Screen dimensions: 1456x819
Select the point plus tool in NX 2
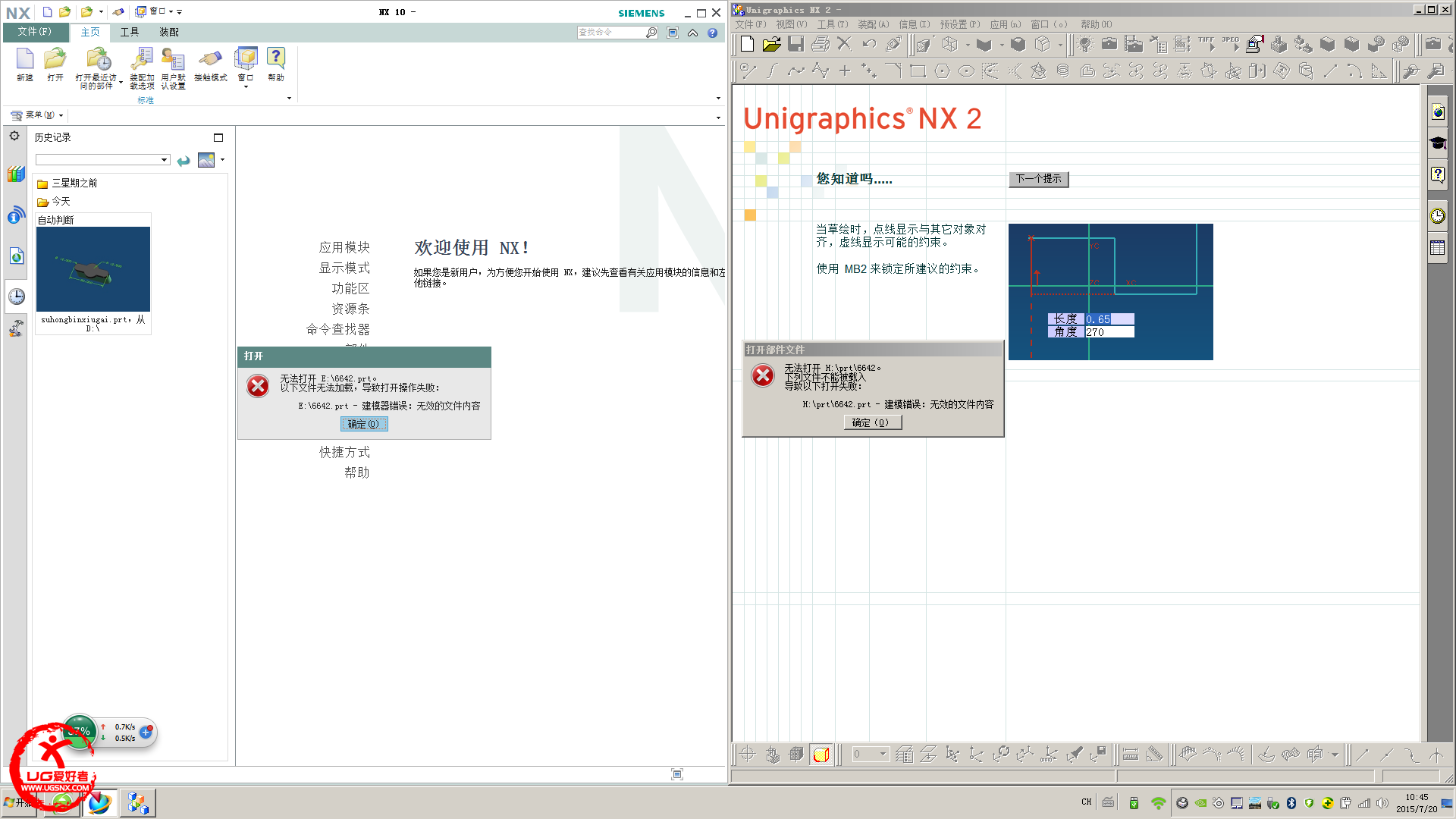pos(845,71)
